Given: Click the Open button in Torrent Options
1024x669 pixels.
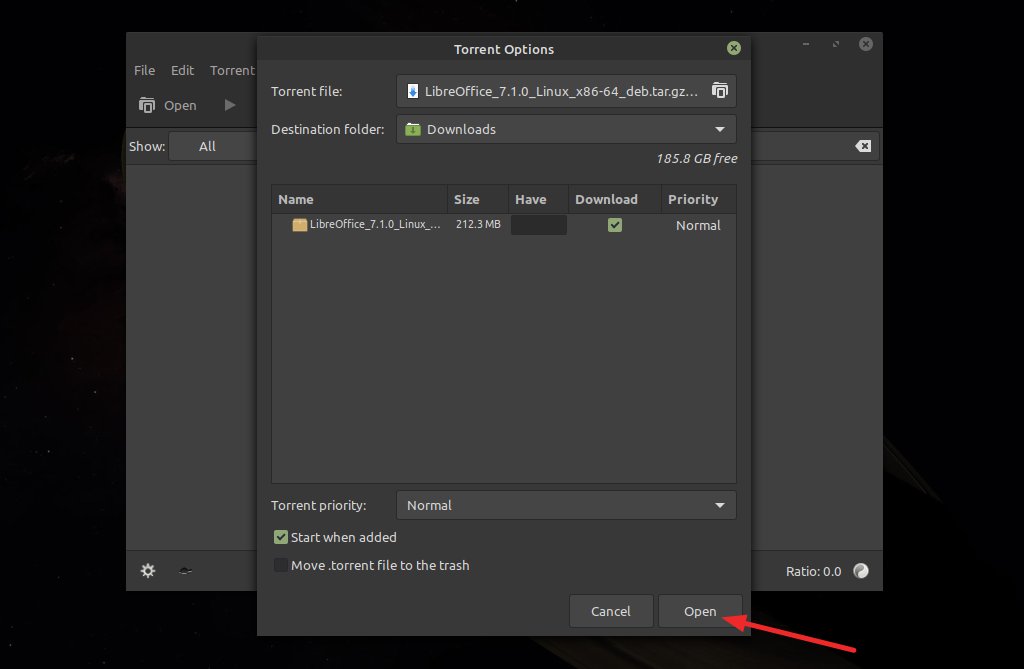Looking at the screenshot, I should tap(700, 611).
